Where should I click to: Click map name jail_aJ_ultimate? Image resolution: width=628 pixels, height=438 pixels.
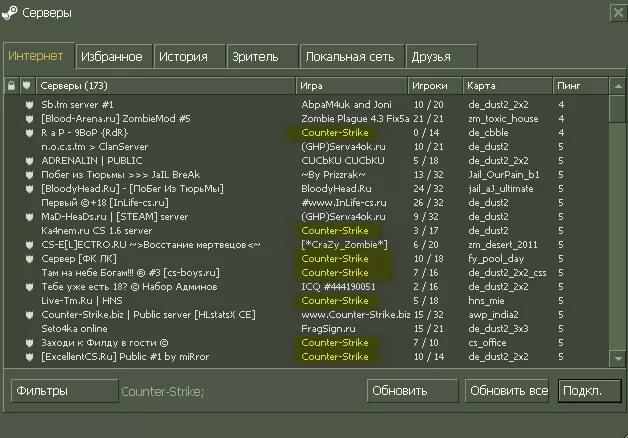(501, 189)
